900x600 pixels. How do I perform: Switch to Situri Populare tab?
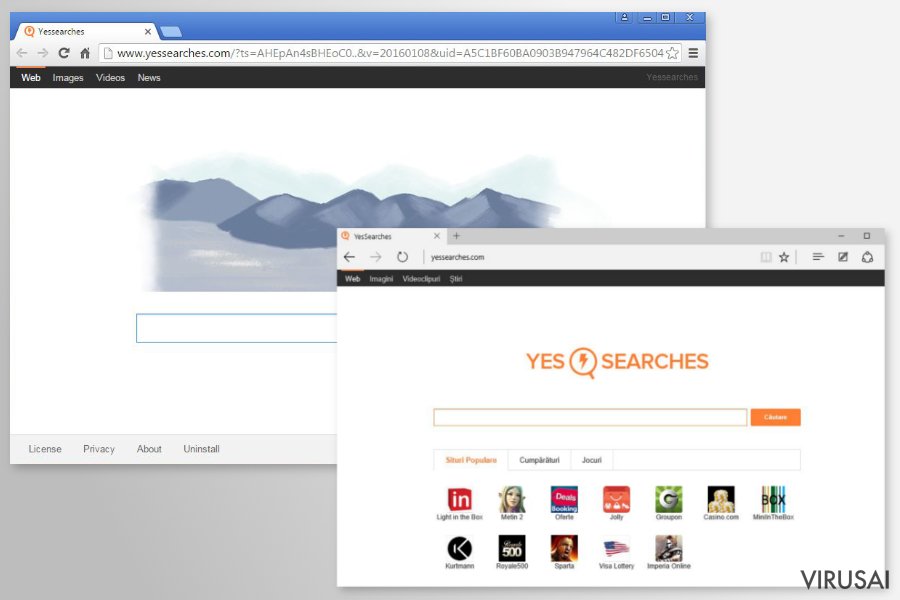click(471, 460)
